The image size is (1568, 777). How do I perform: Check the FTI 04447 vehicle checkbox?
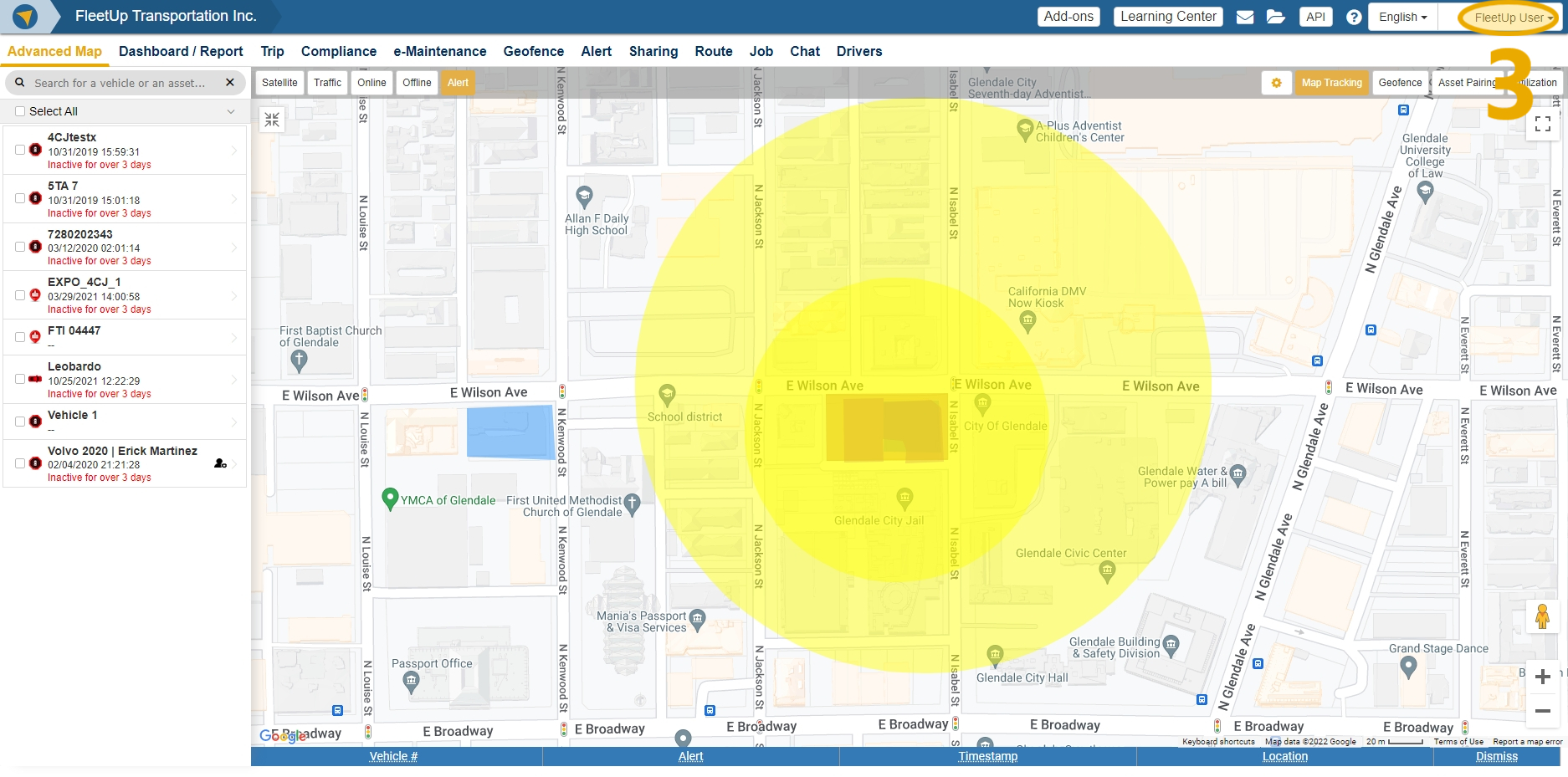[20, 337]
